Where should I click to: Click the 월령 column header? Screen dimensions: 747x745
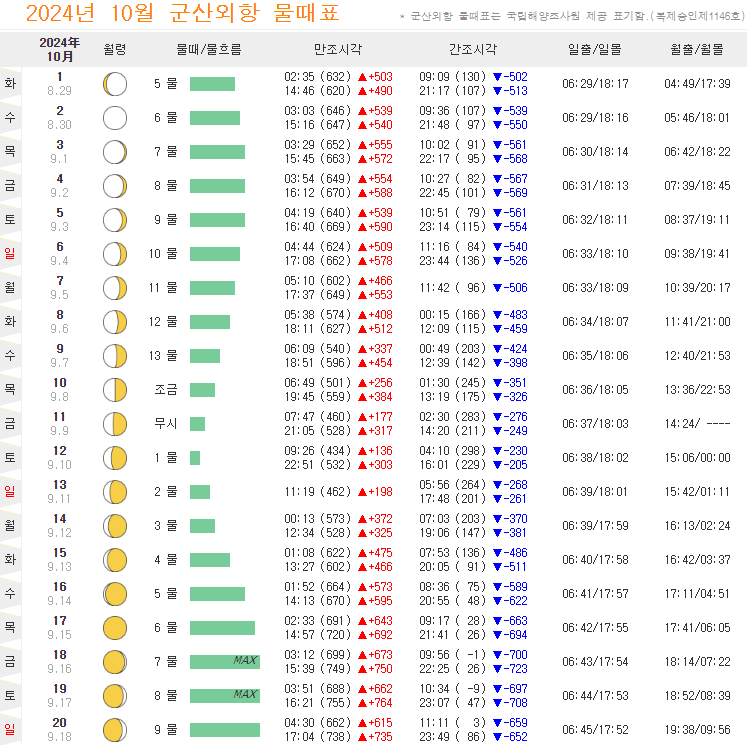point(115,49)
